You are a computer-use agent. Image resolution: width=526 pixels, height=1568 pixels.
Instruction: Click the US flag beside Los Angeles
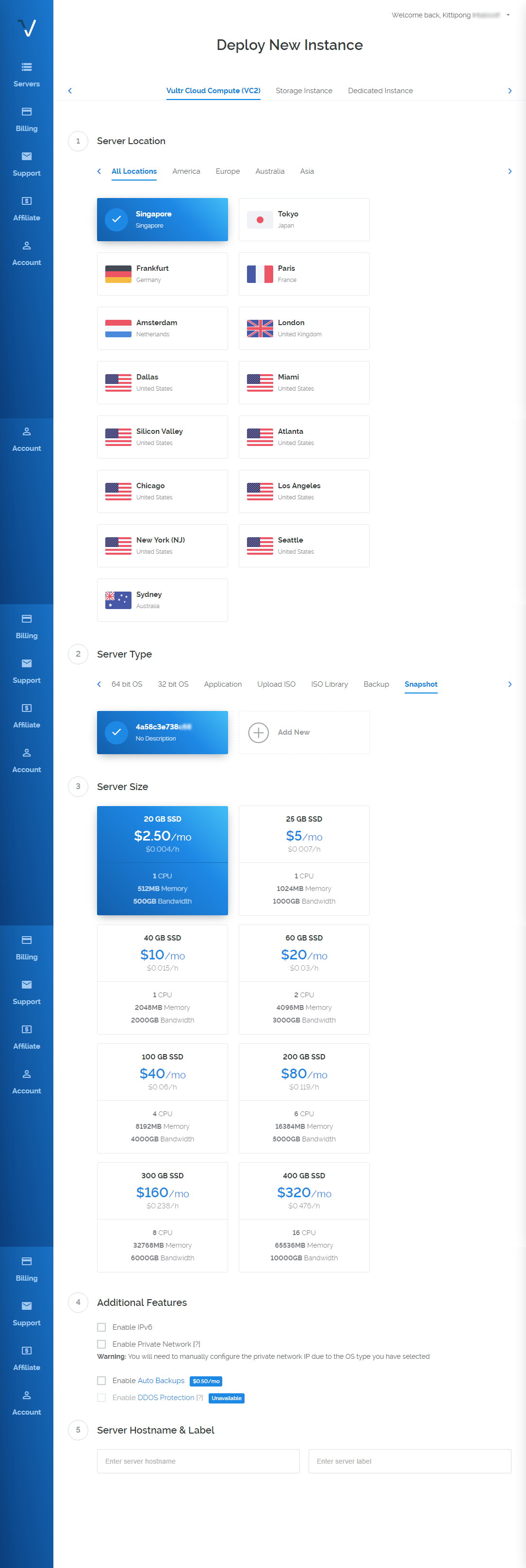[x=260, y=491]
